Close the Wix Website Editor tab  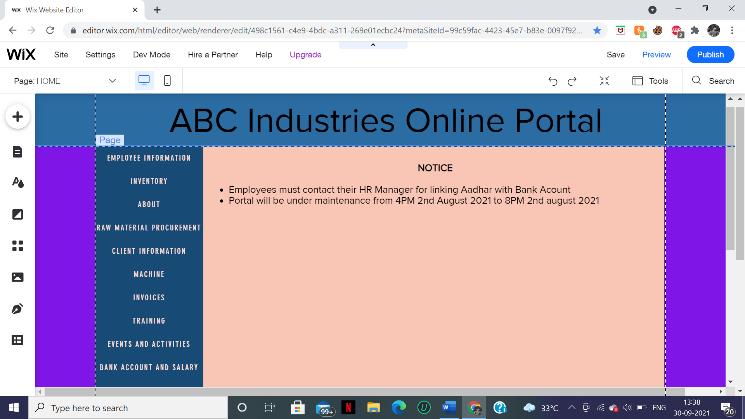coord(135,10)
